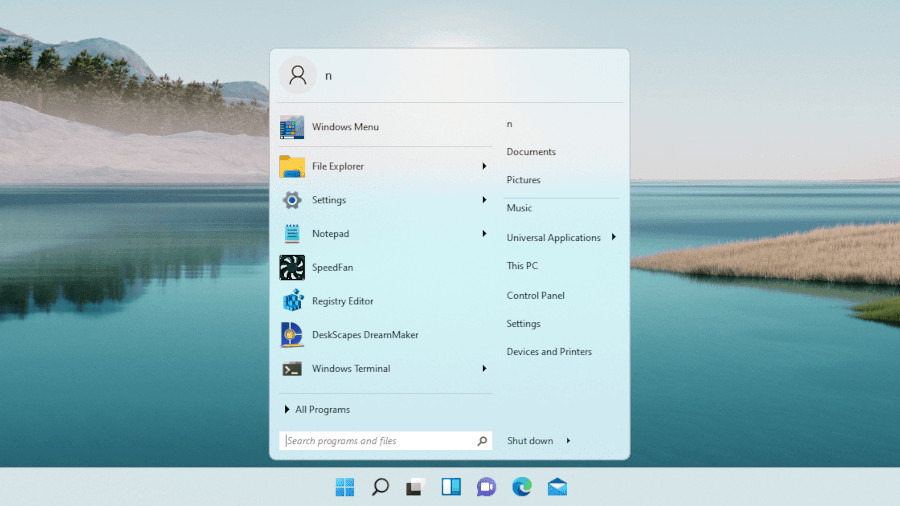Click the 'Windows Terminal' text label
900x506 pixels.
[351, 368]
